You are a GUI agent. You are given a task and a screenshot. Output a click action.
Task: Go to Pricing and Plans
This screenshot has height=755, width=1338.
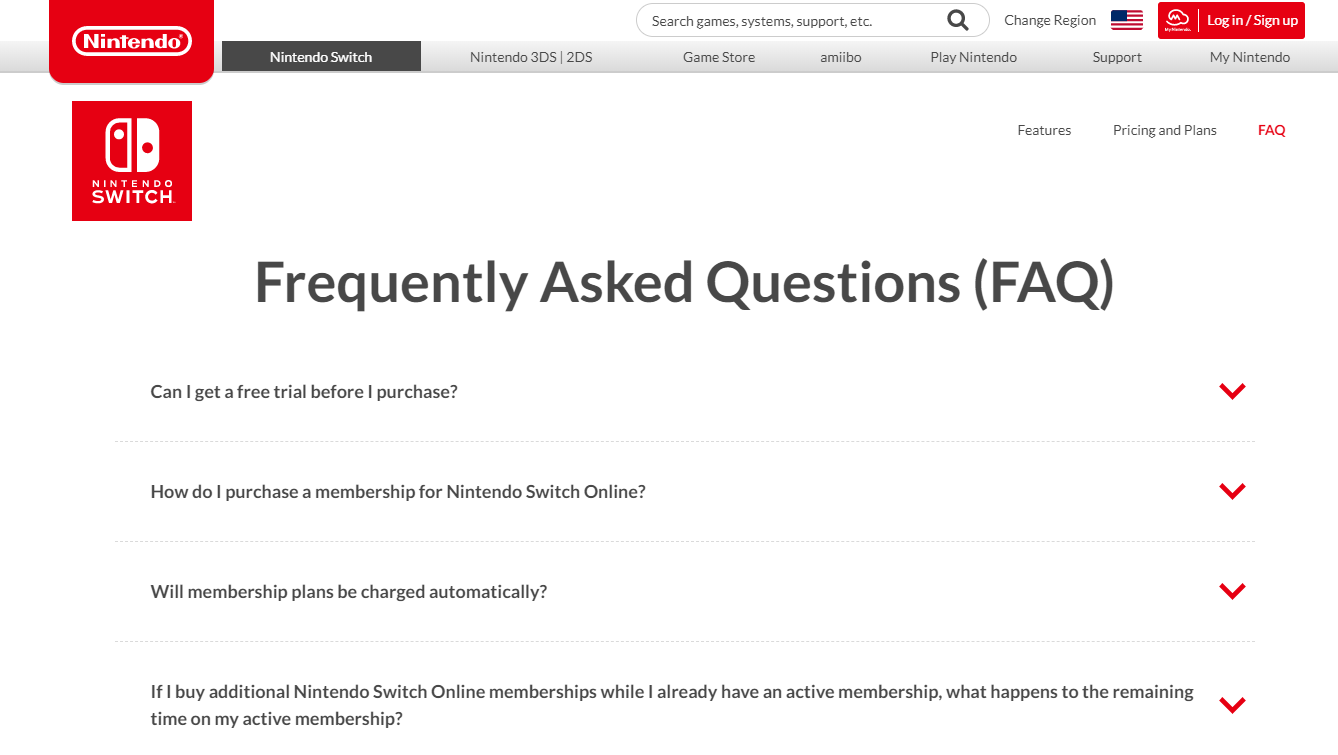pyautogui.click(x=1165, y=130)
